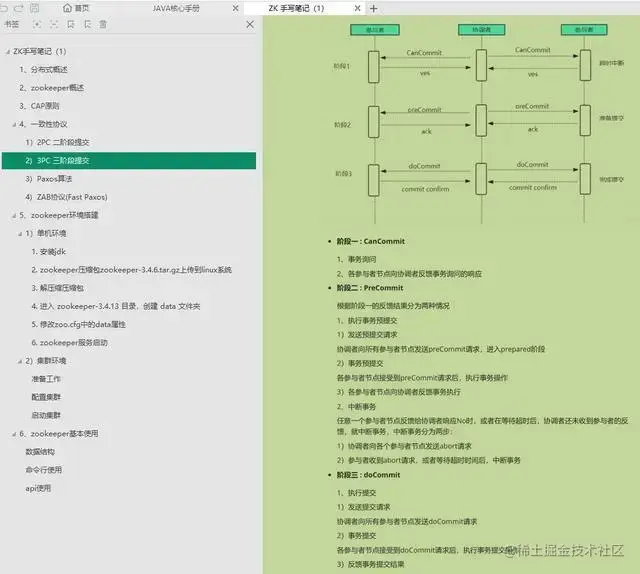Click the save disk icon

pyautogui.click(x=35, y=8)
